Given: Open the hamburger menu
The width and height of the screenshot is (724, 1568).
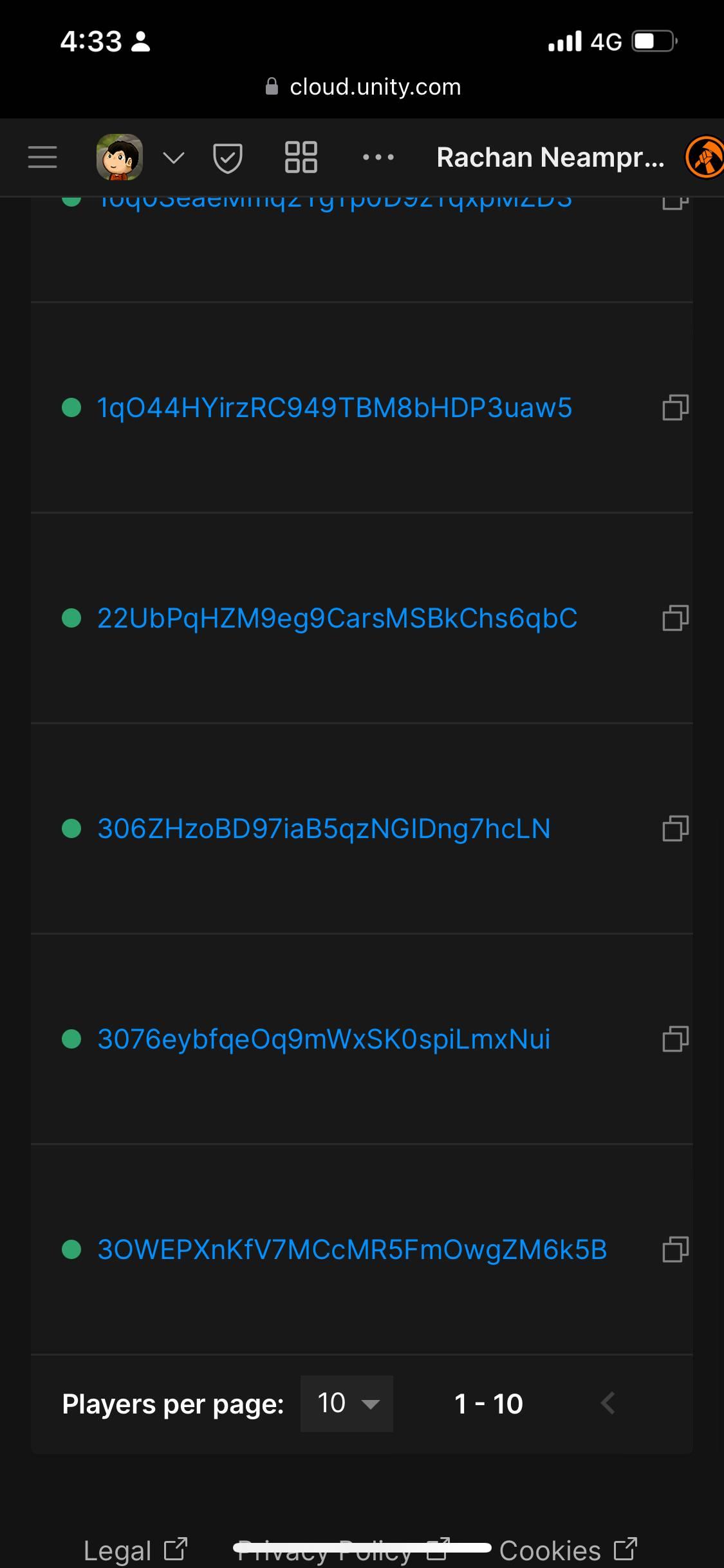Looking at the screenshot, I should point(42,156).
